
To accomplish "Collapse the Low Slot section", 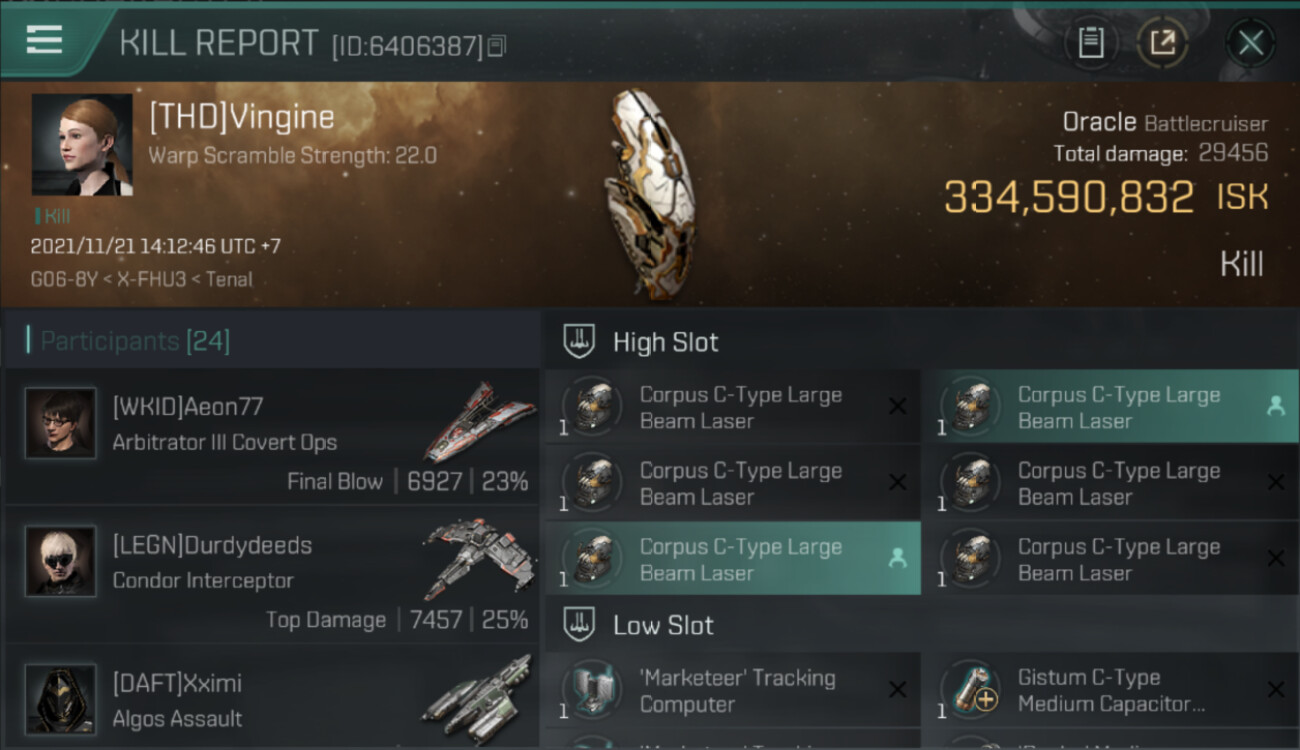I will click(920, 626).
